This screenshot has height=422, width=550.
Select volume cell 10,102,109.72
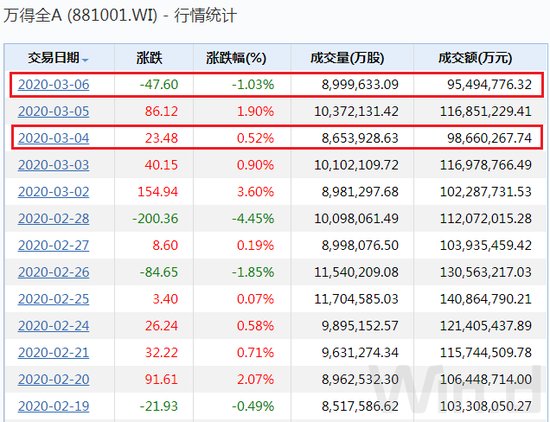[356, 165]
